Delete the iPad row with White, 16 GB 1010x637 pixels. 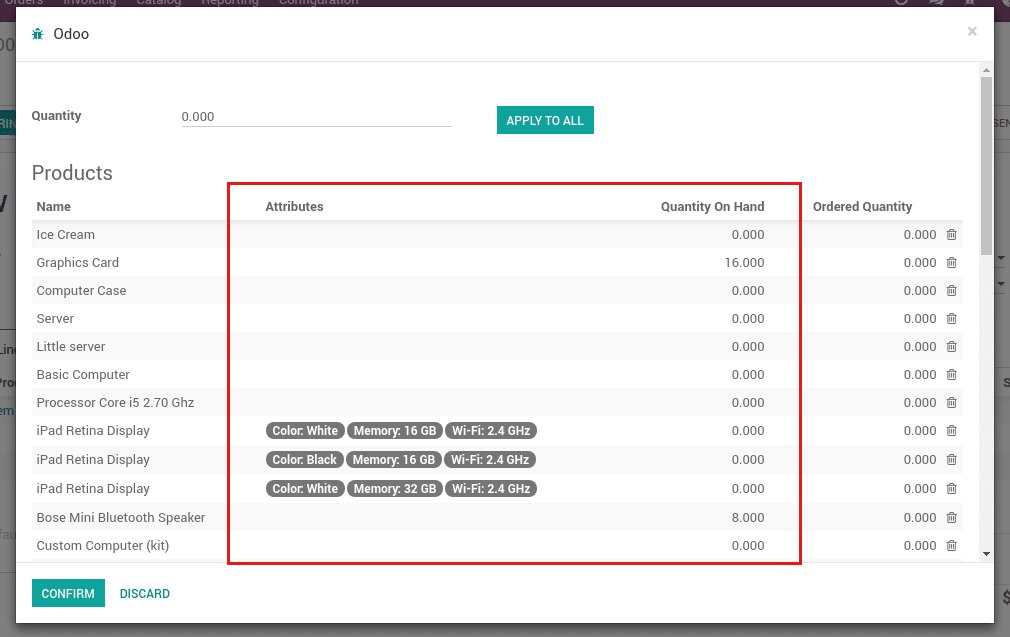(951, 430)
